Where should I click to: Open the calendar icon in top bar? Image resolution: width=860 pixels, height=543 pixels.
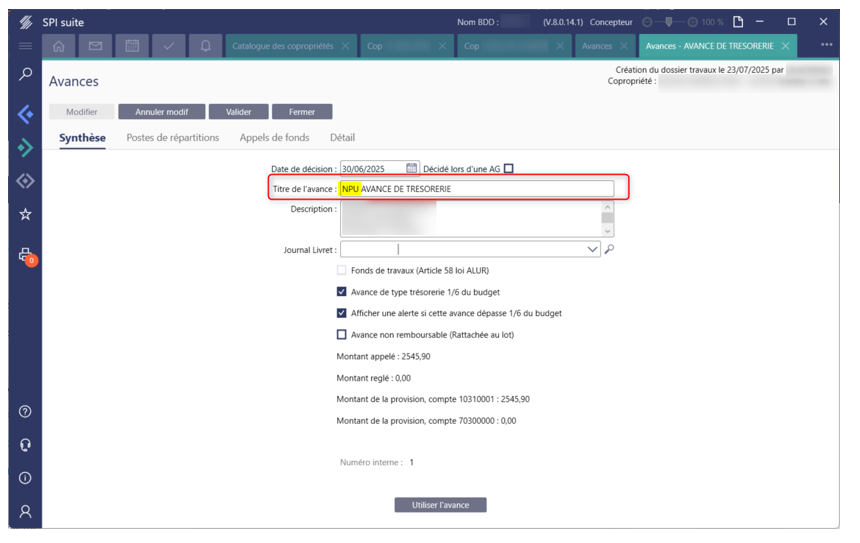pyautogui.click(x=131, y=46)
